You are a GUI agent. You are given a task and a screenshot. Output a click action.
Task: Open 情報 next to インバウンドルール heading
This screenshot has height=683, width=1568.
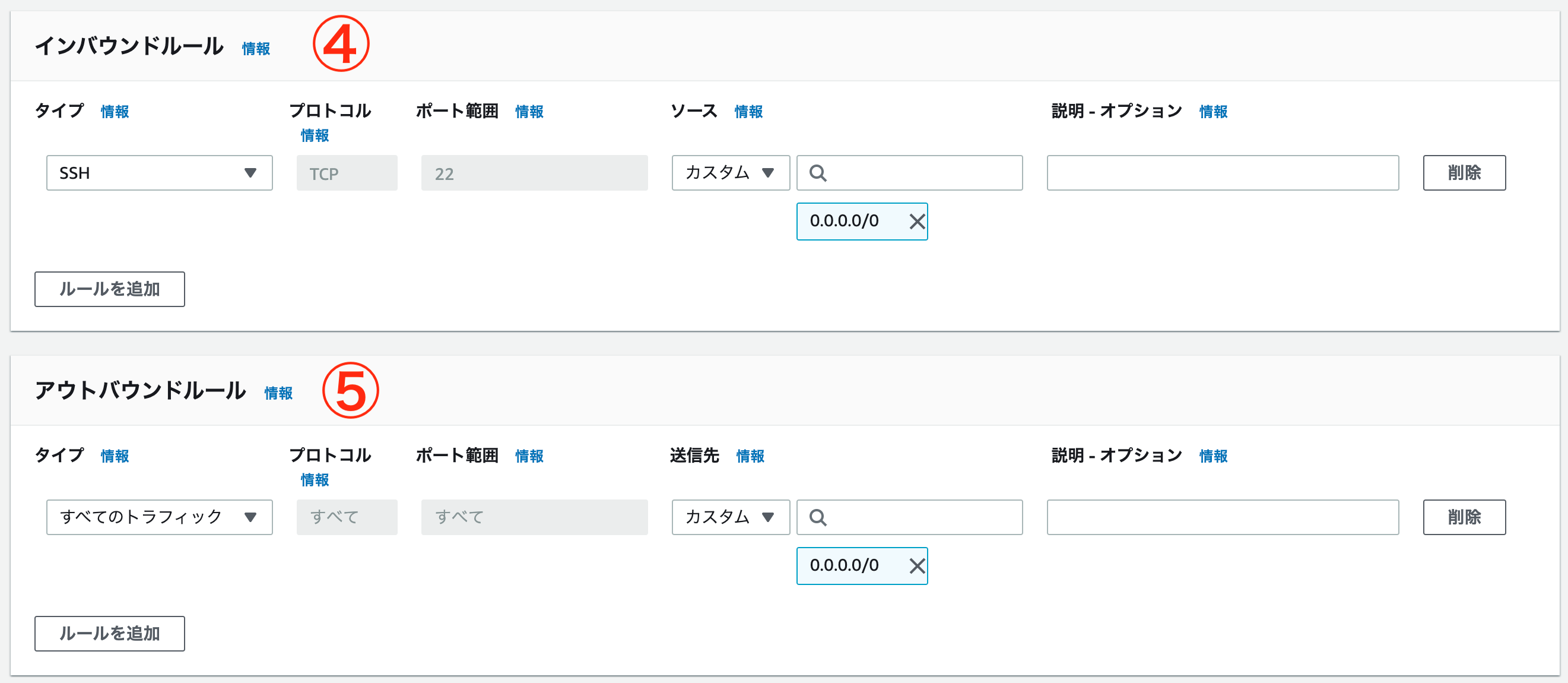tap(256, 49)
